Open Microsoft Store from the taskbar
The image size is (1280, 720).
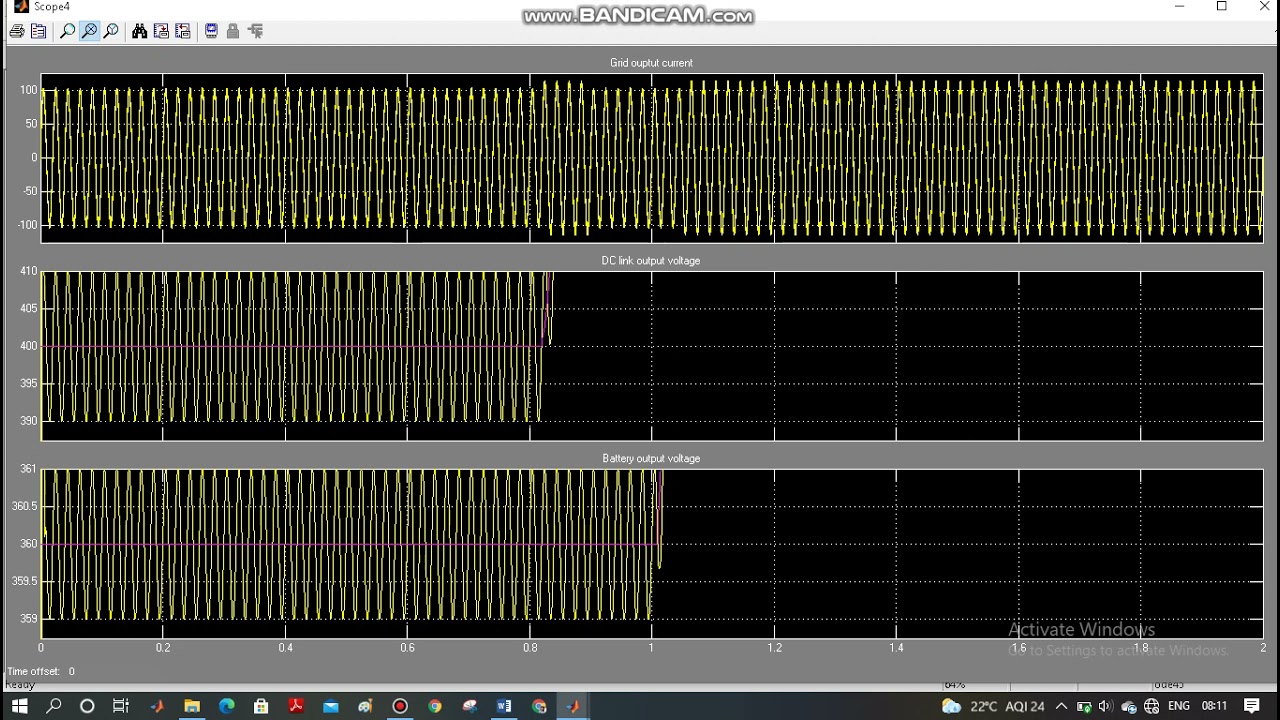coord(261,706)
